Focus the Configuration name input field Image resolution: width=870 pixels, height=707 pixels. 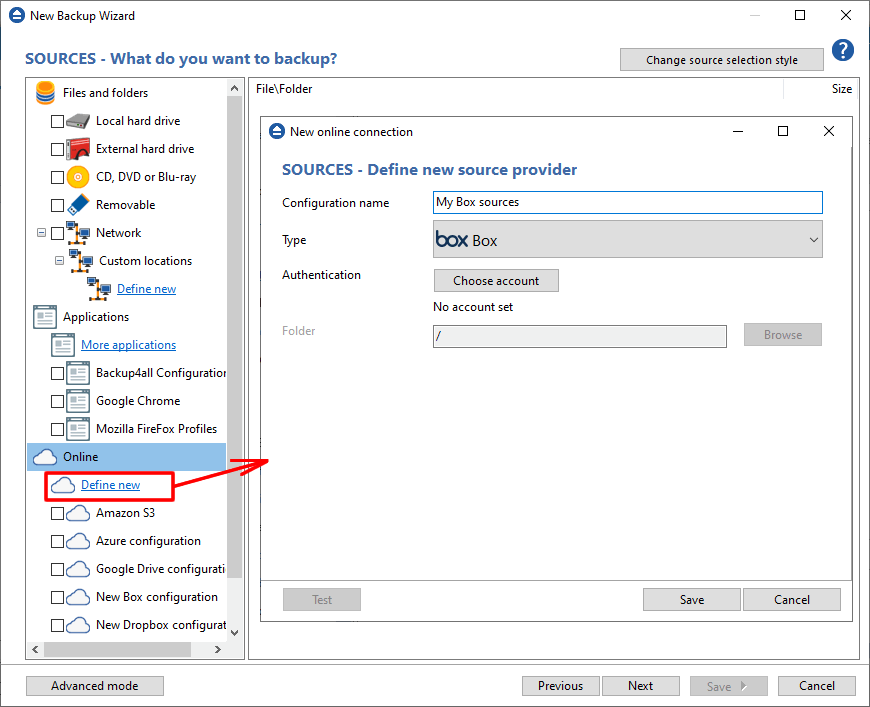(628, 203)
